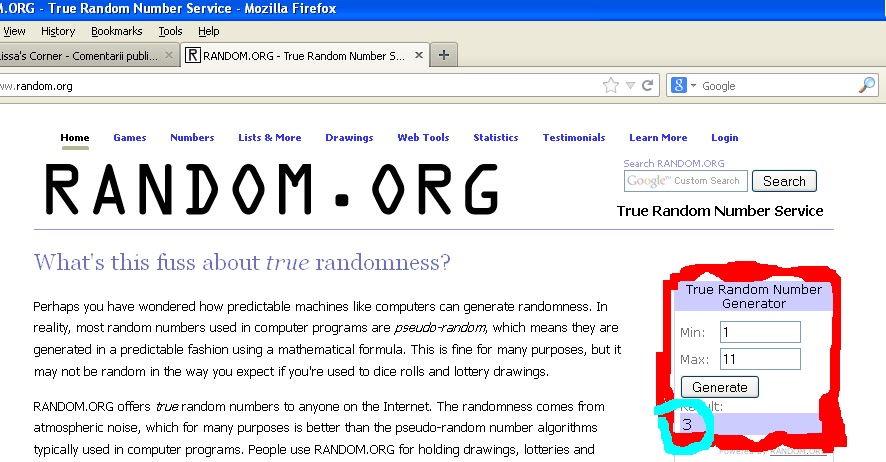Click the True Random Number Generator heading
Image resolution: width=886 pixels, height=462 pixels.
(x=754, y=297)
